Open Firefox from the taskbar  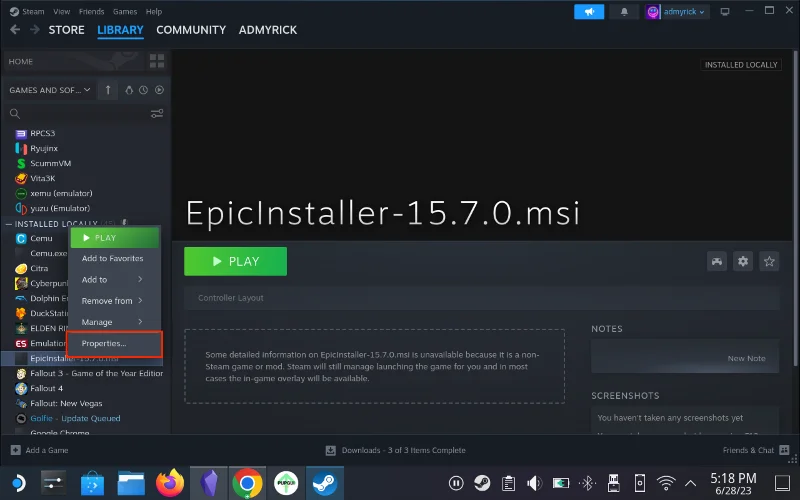coord(170,483)
